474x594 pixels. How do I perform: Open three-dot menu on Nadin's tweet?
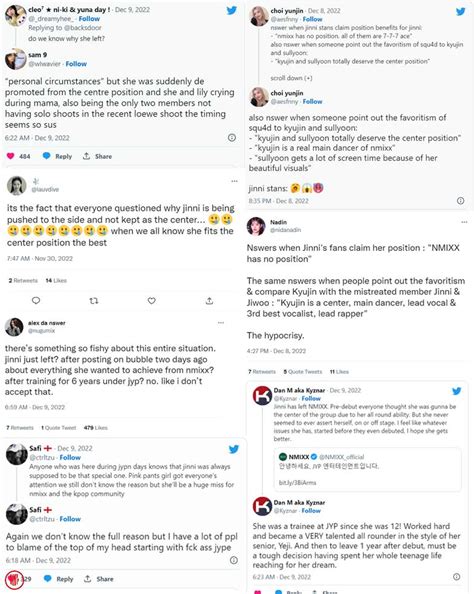(x=464, y=222)
